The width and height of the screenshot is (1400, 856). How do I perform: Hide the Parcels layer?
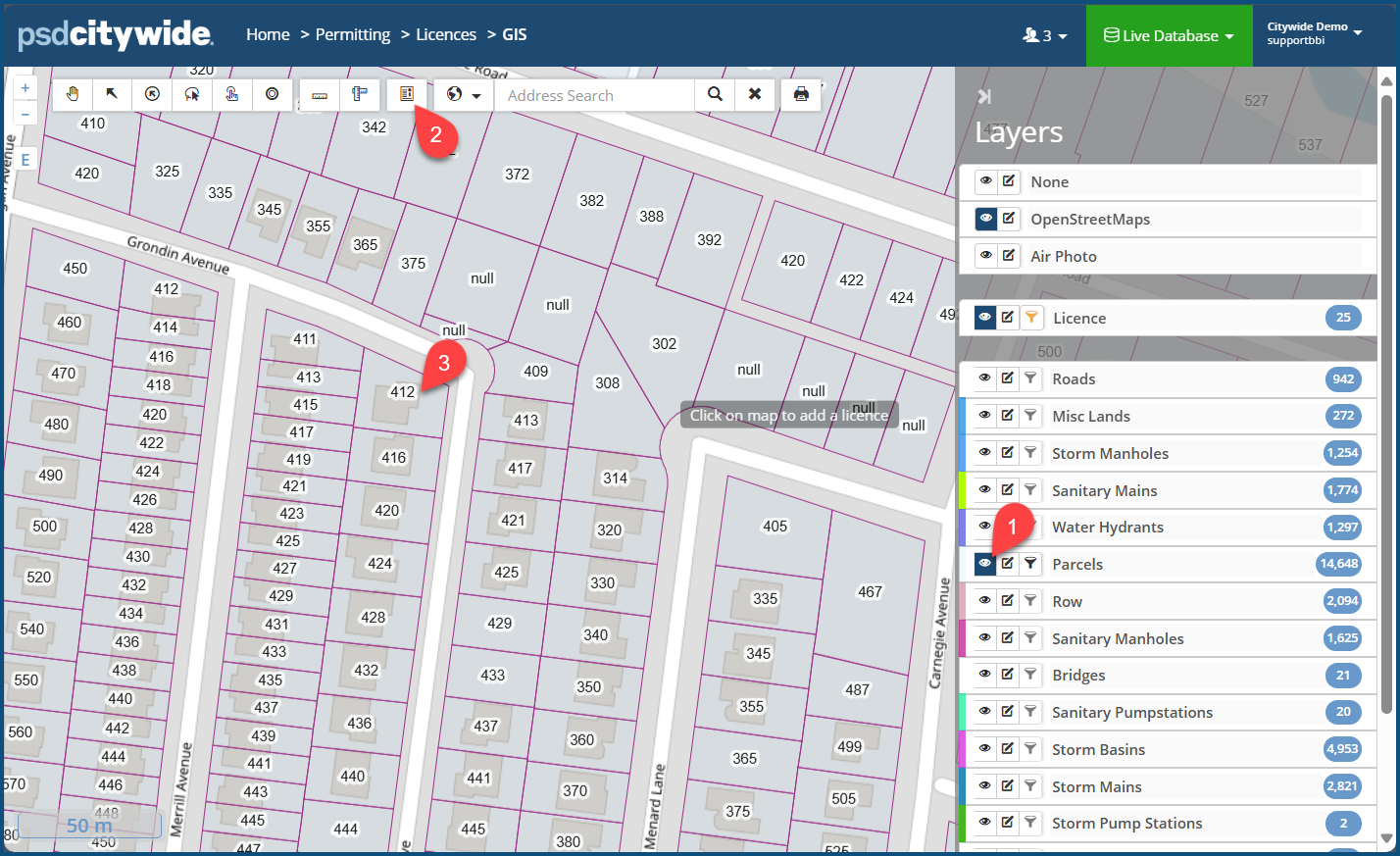(x=985, y=564)
